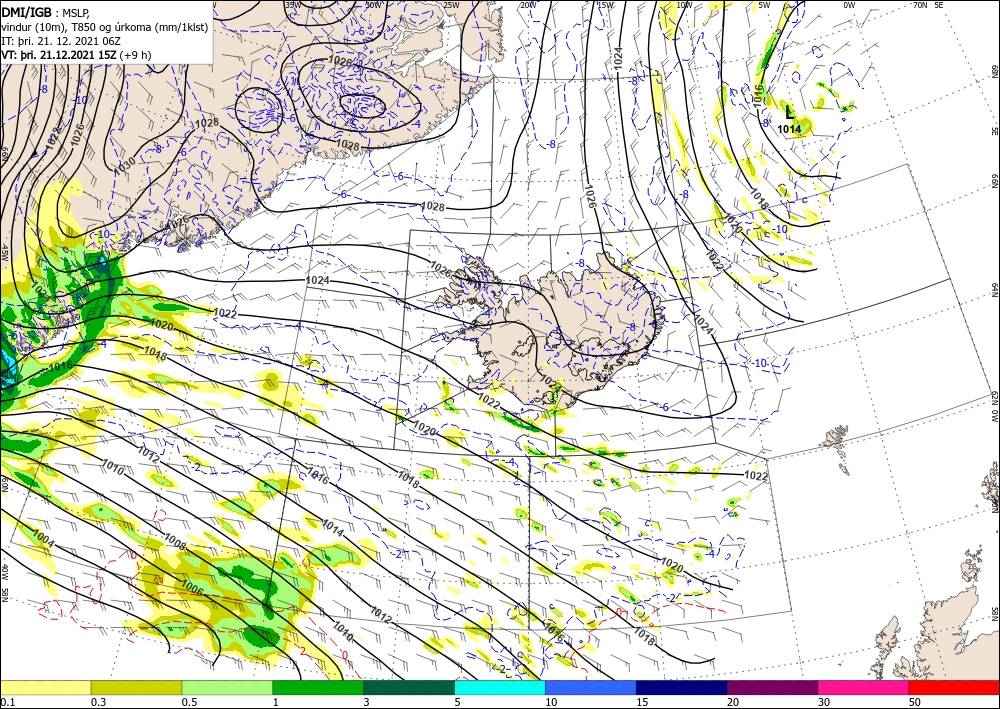Screen dimensions: 1000x709
Task: Click the 1004 isobar label
Action: click(x=44, y=539)
